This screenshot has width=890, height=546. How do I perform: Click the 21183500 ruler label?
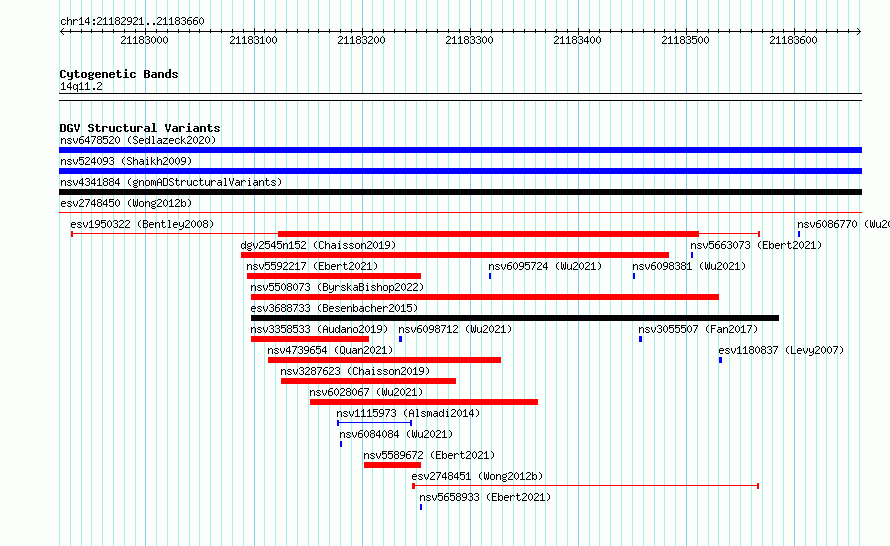(x=685, y=40)
